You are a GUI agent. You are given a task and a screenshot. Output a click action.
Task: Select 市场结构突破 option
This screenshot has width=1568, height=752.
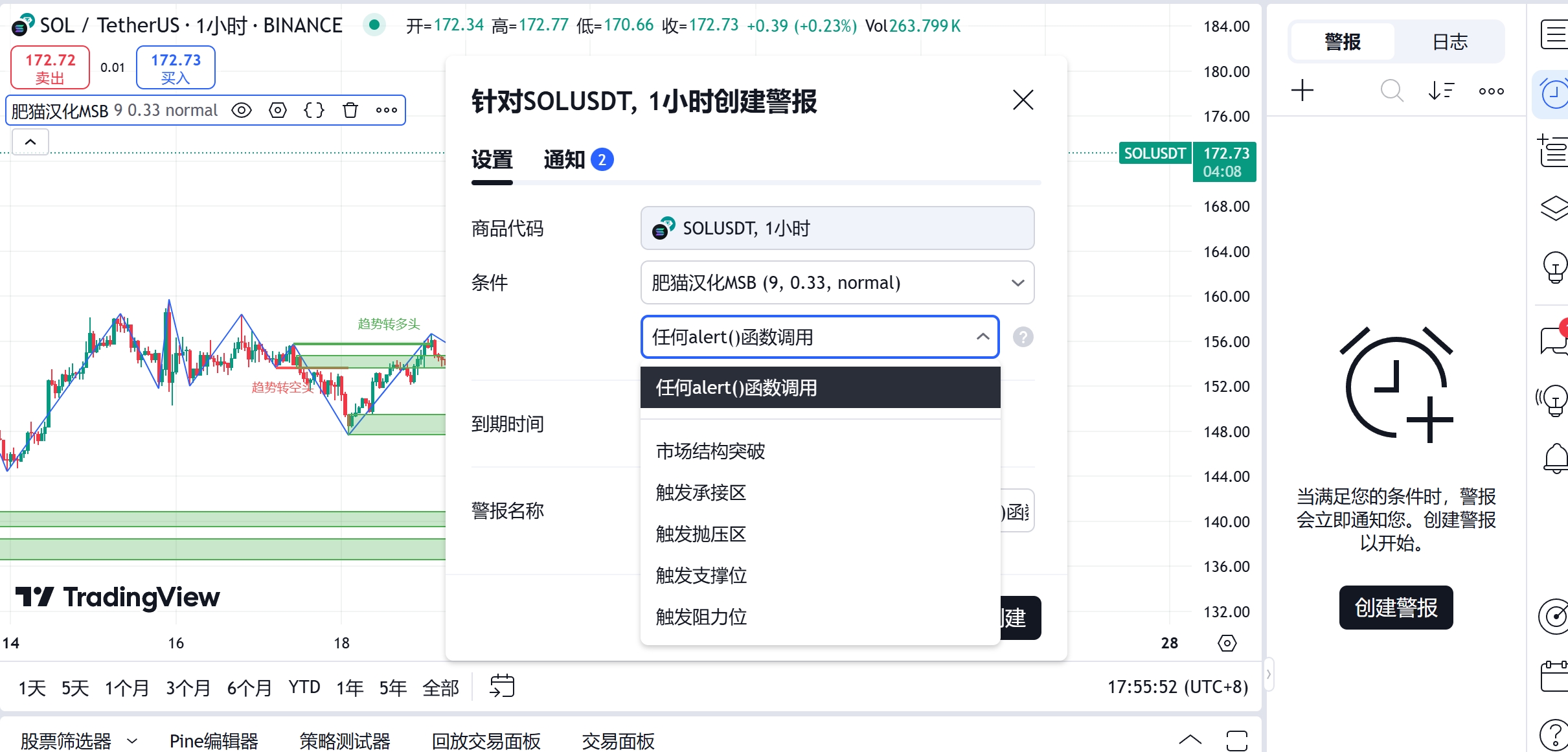point(820,451)
